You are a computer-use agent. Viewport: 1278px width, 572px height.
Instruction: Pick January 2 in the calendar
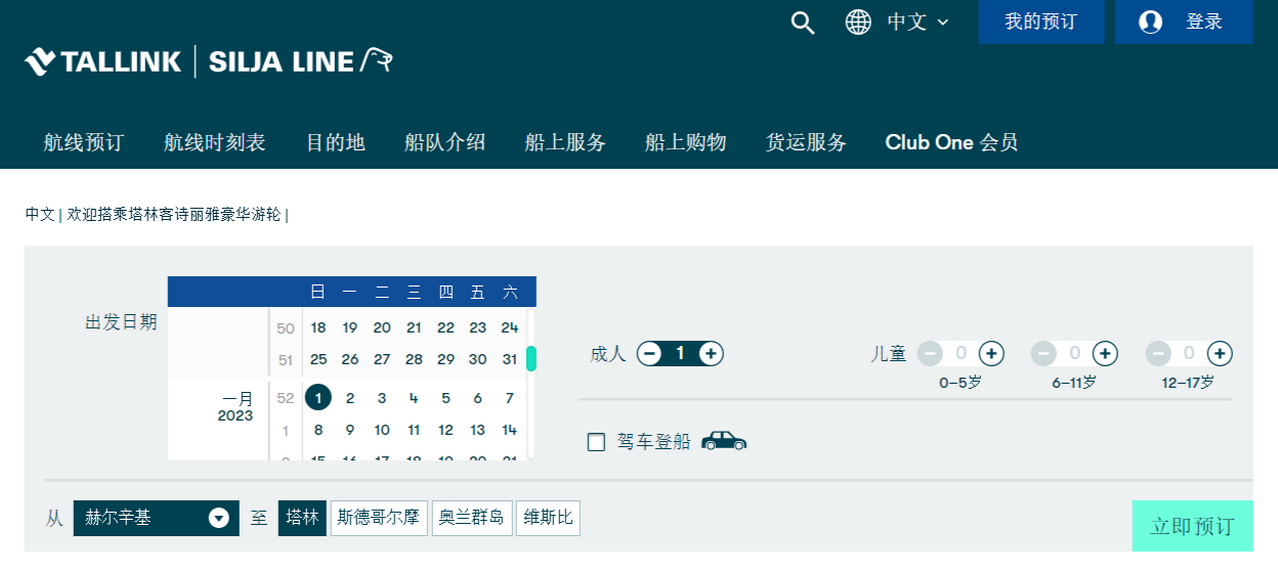click(x=350, y=398)
